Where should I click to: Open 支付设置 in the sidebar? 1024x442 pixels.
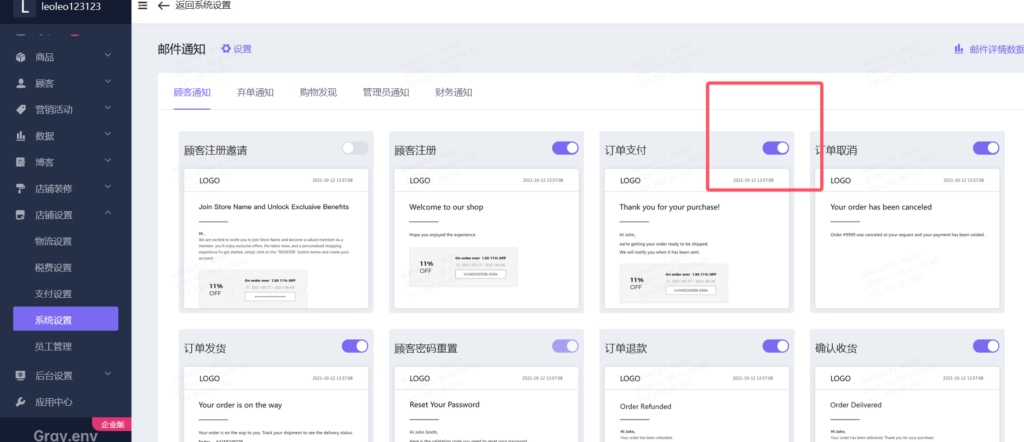click(x=53, y=294)
